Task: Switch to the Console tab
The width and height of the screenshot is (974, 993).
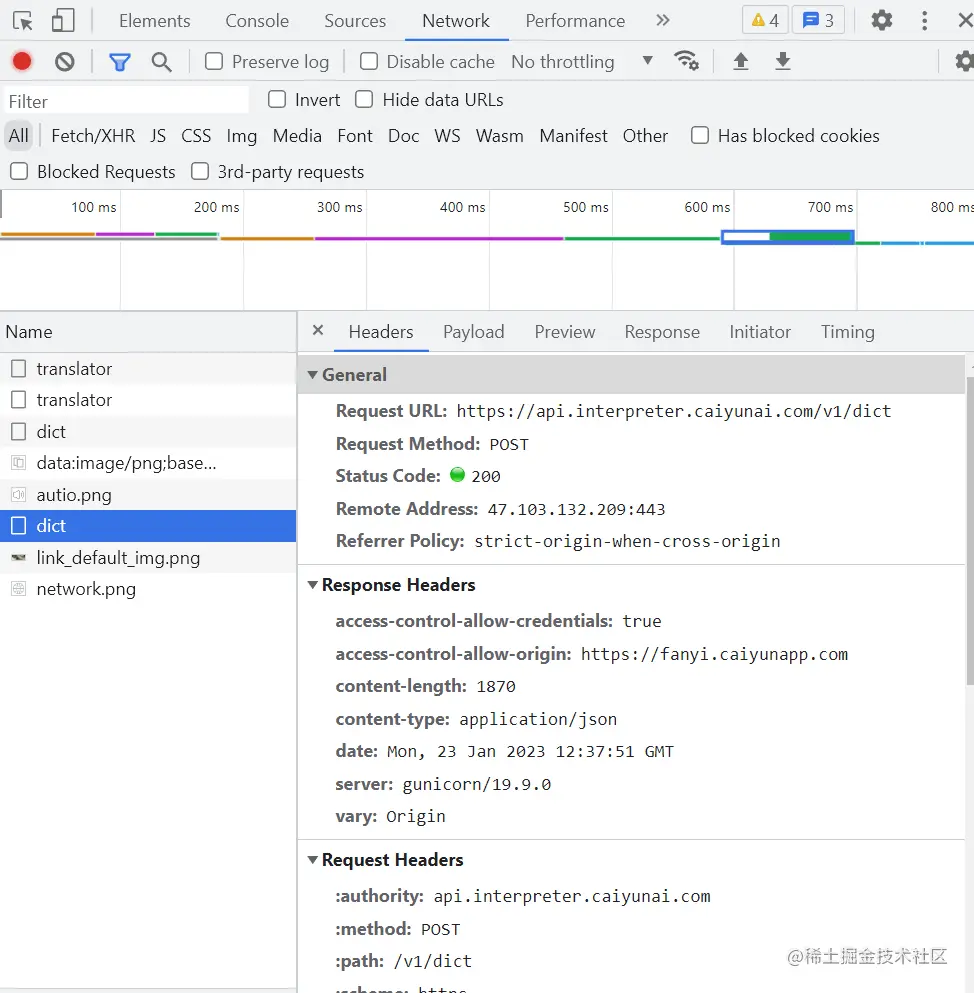Action: (x=257, y=21)
